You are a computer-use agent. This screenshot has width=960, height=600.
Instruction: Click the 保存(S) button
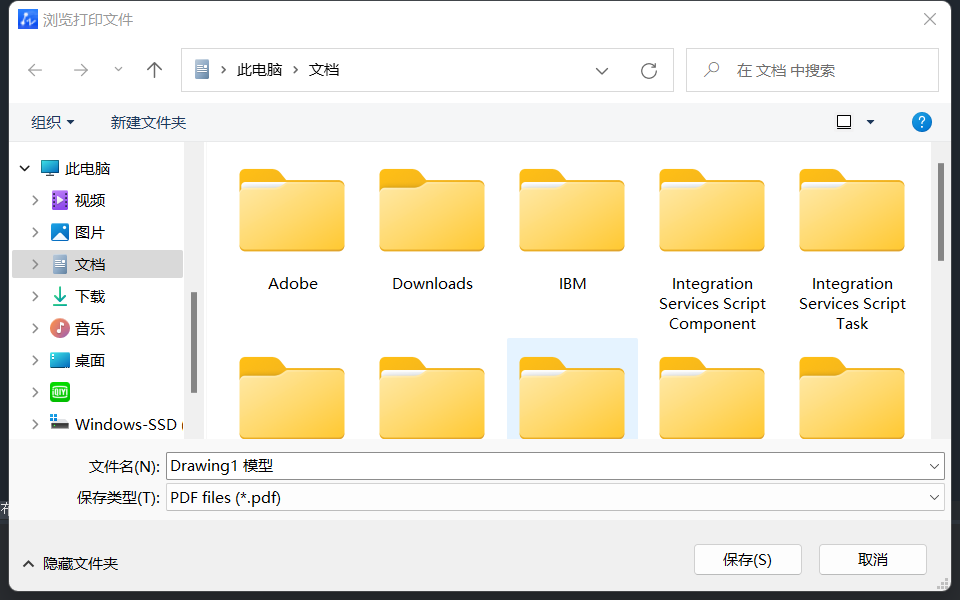748,560
